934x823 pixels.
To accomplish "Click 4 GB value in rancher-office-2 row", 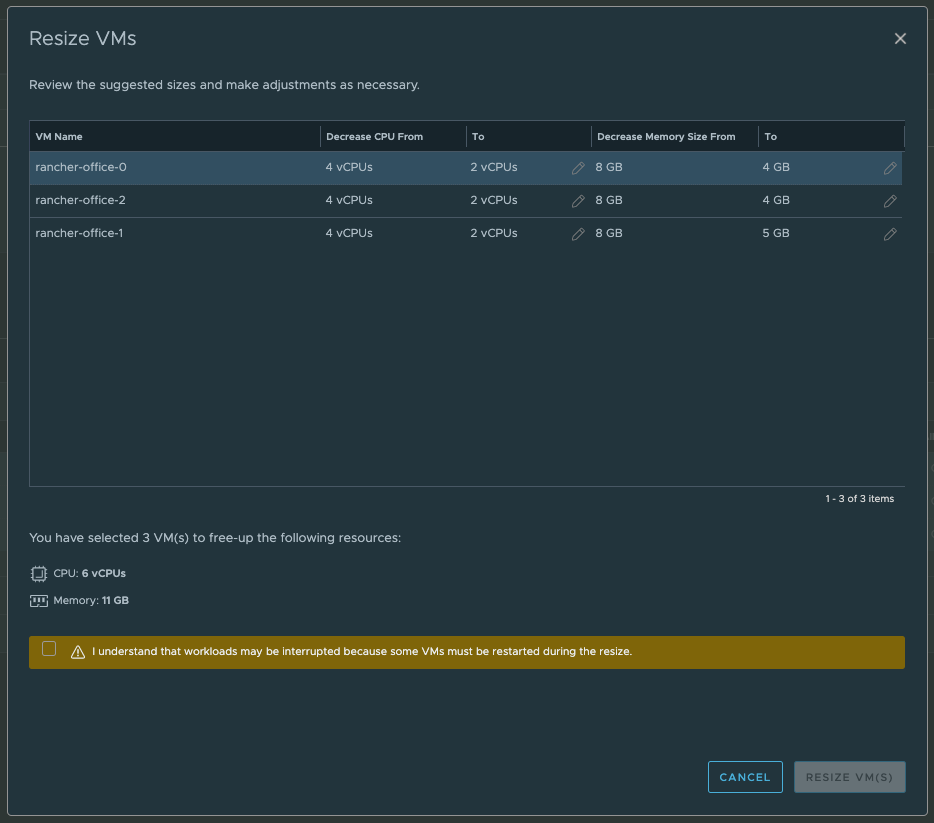I will (776, 200).
